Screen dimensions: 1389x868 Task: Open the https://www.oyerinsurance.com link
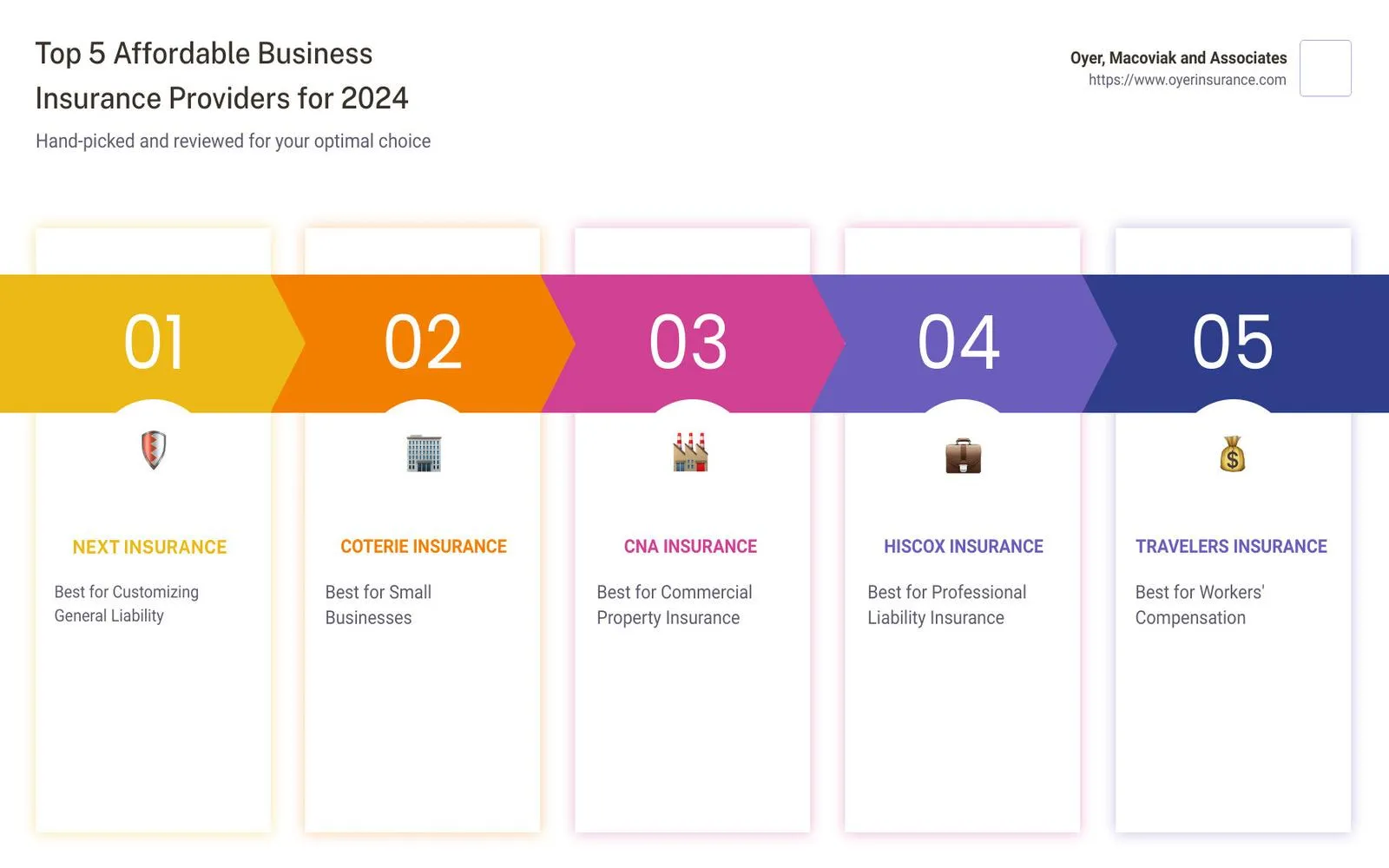[1187, 80]
